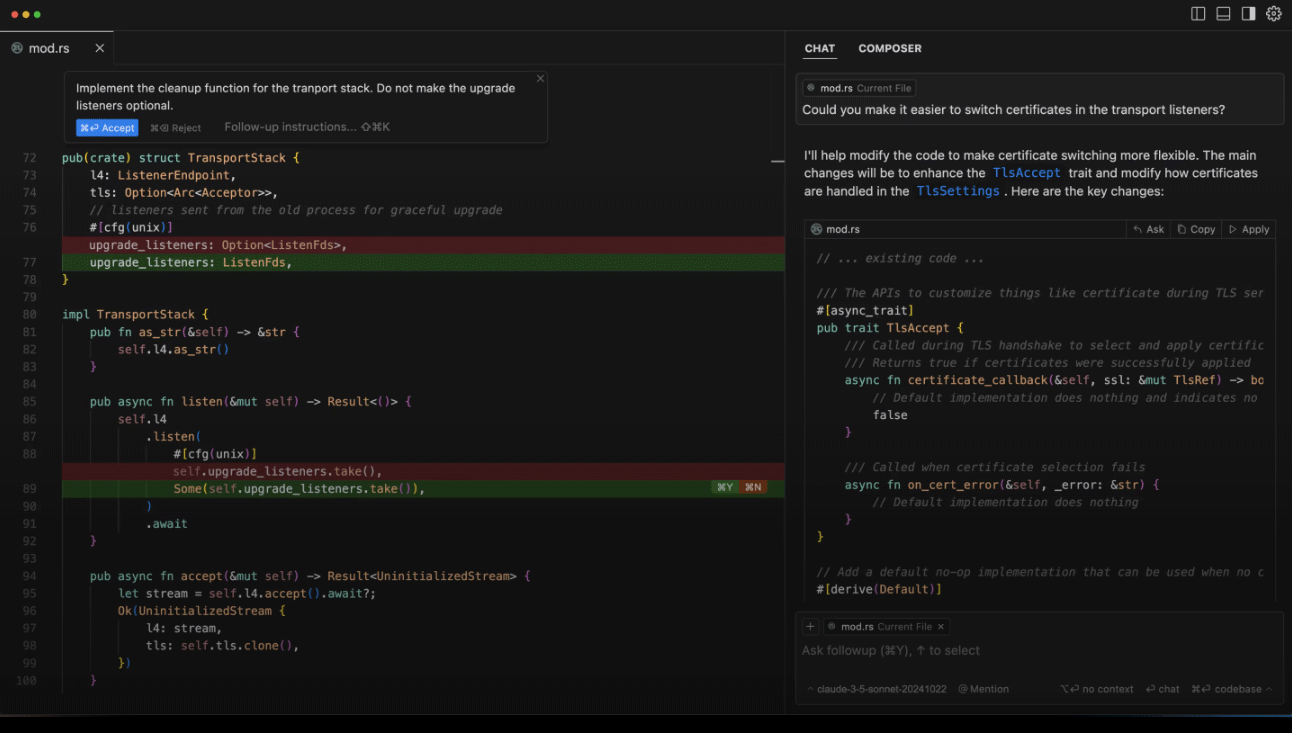Accept the diff hunk with ⌘Y button
This screenshot has height=733, width=1292.
pyautogui.click(x=724, y=488)
